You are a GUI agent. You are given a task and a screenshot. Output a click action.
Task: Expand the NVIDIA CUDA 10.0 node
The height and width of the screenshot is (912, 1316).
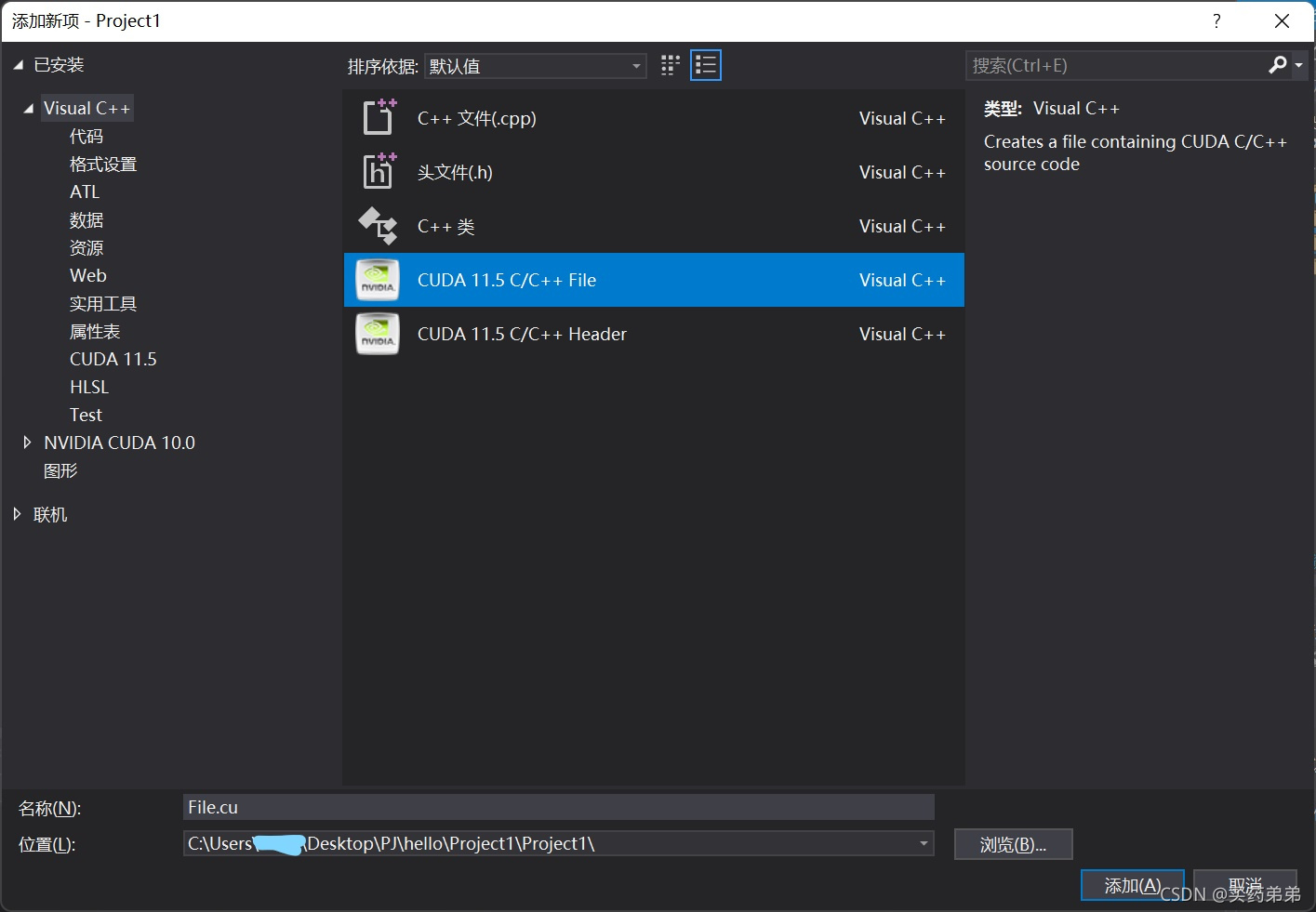(x=27, y=443)
